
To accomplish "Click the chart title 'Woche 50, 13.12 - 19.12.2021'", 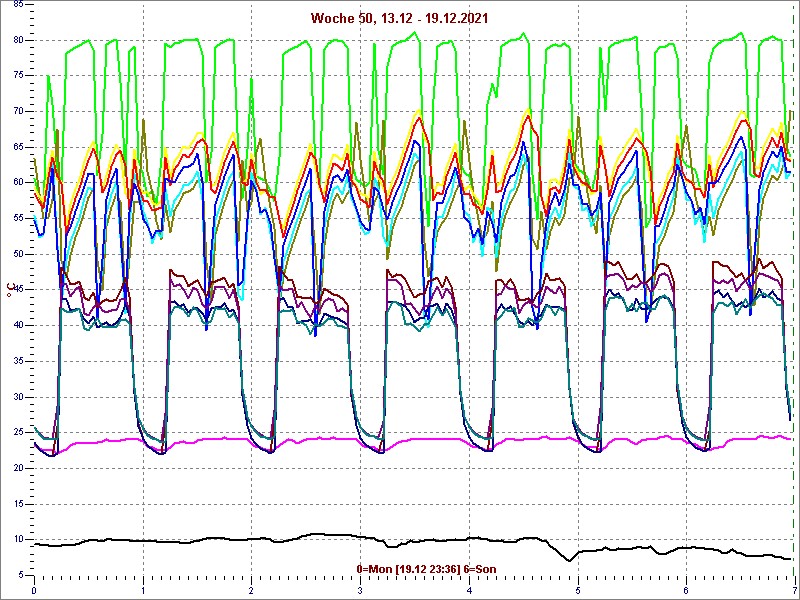I will tap(399, 18).
